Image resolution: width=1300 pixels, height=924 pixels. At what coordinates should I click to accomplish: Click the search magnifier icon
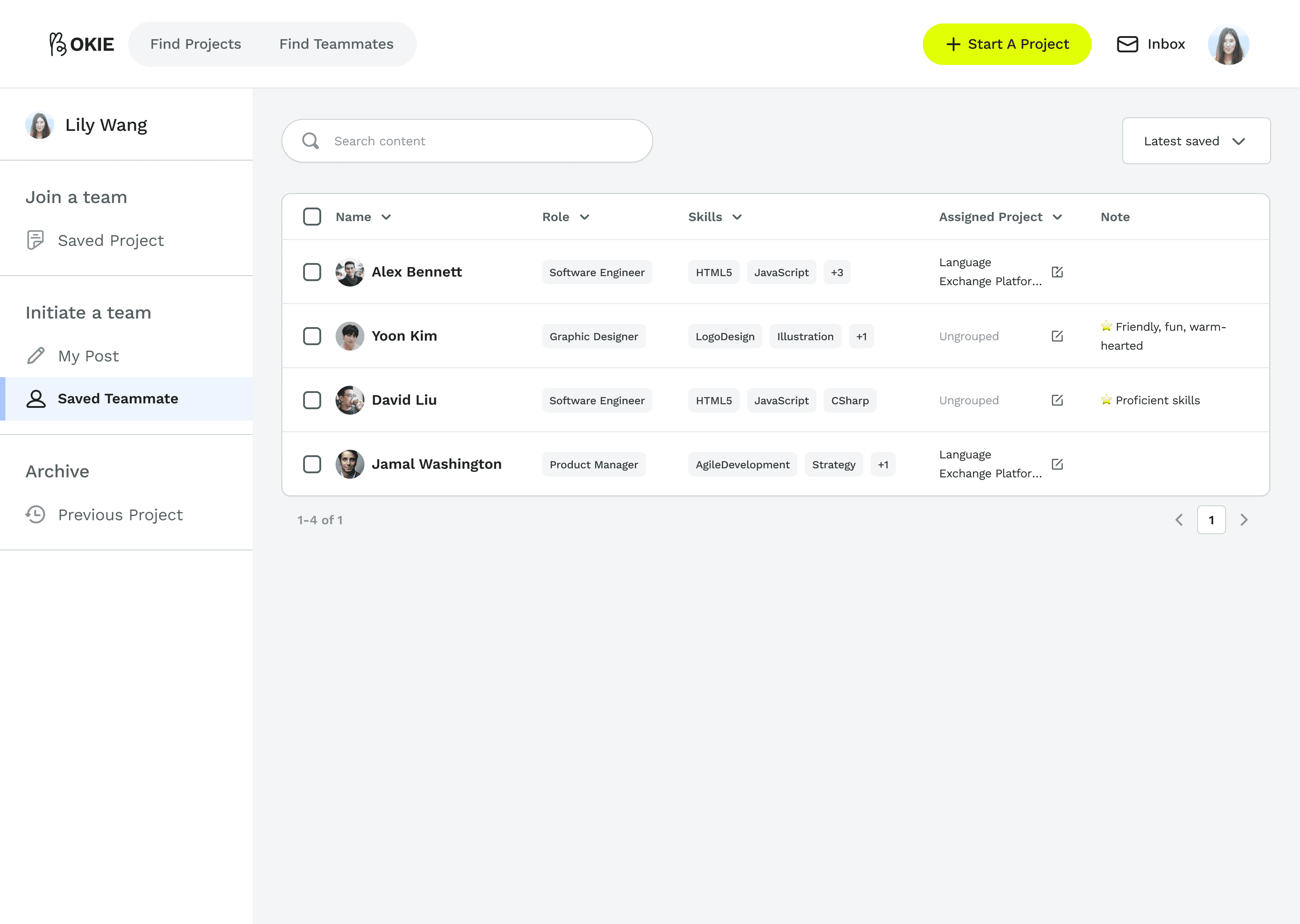[x=310, y=141]
